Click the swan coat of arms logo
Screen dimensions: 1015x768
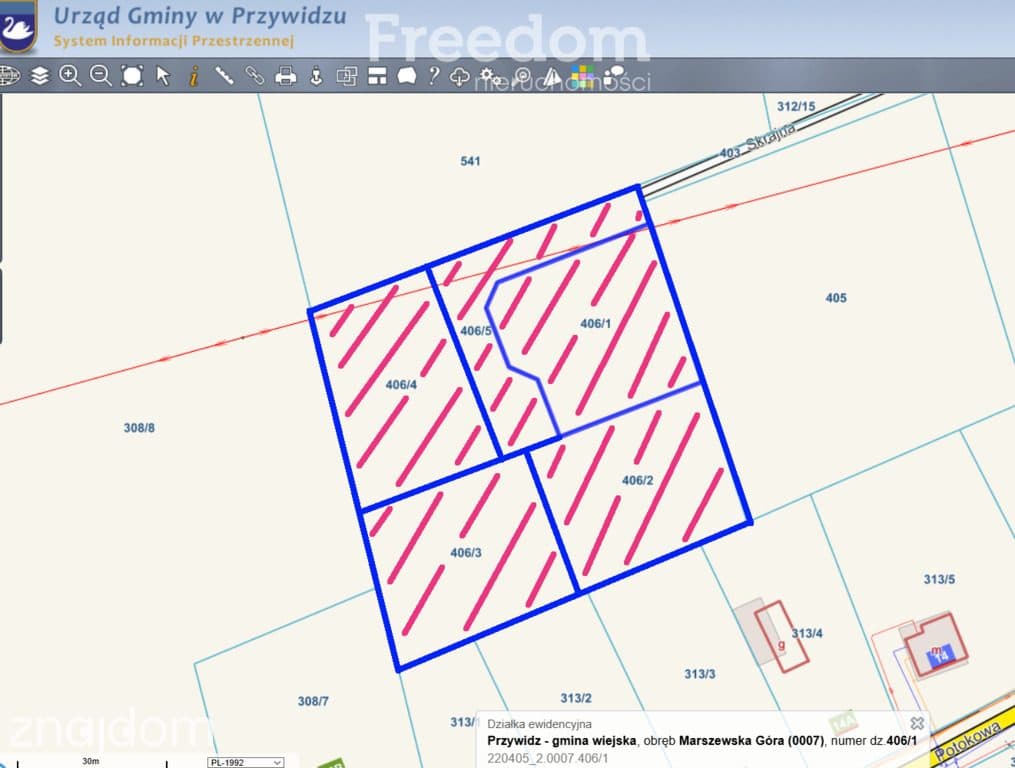[17, 26]
